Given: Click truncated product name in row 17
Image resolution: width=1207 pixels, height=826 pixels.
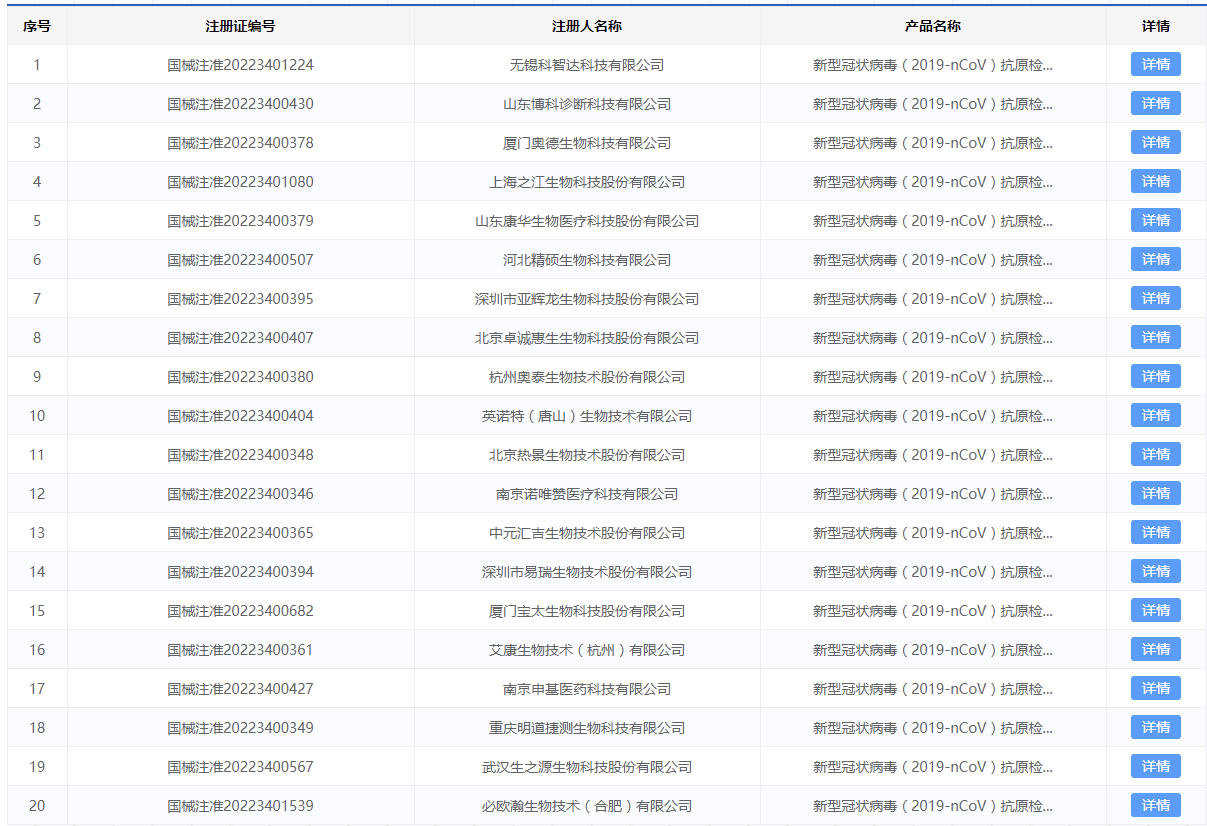Looking at the screenshot, I should click(932, 689).
